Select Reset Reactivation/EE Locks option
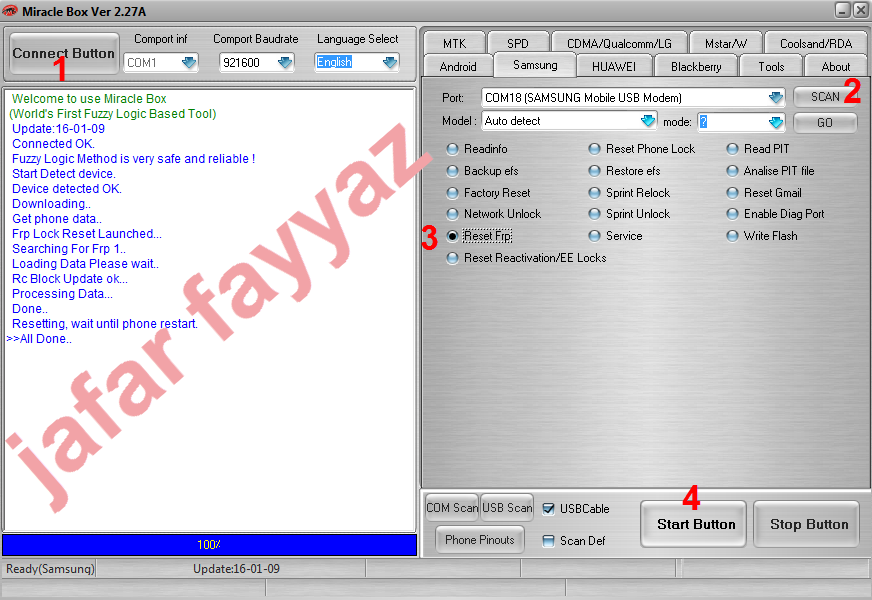Viewport: 872px width, 600px height. 526,258
